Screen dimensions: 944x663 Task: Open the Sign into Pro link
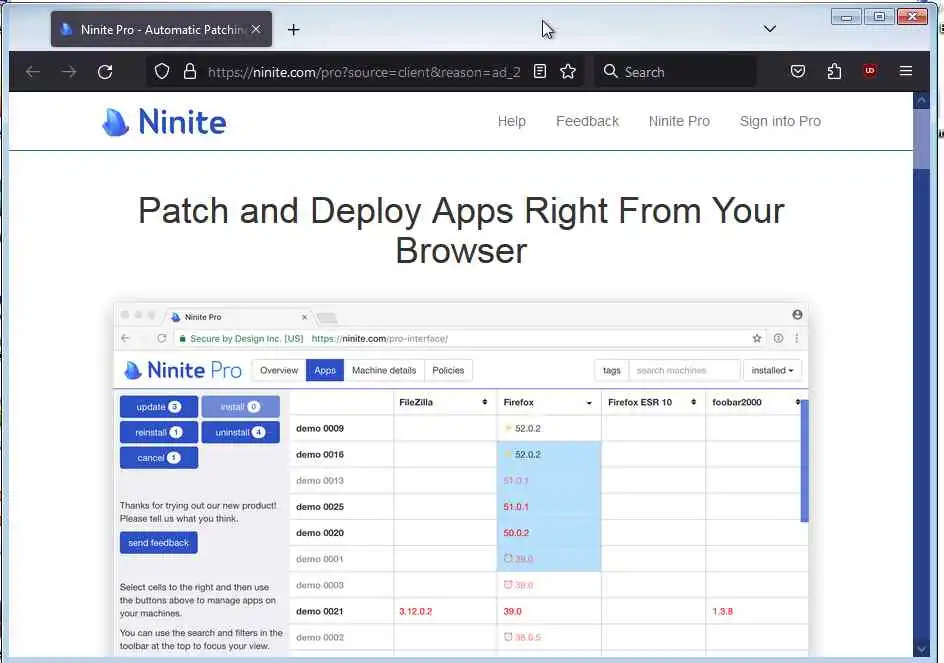780,122
